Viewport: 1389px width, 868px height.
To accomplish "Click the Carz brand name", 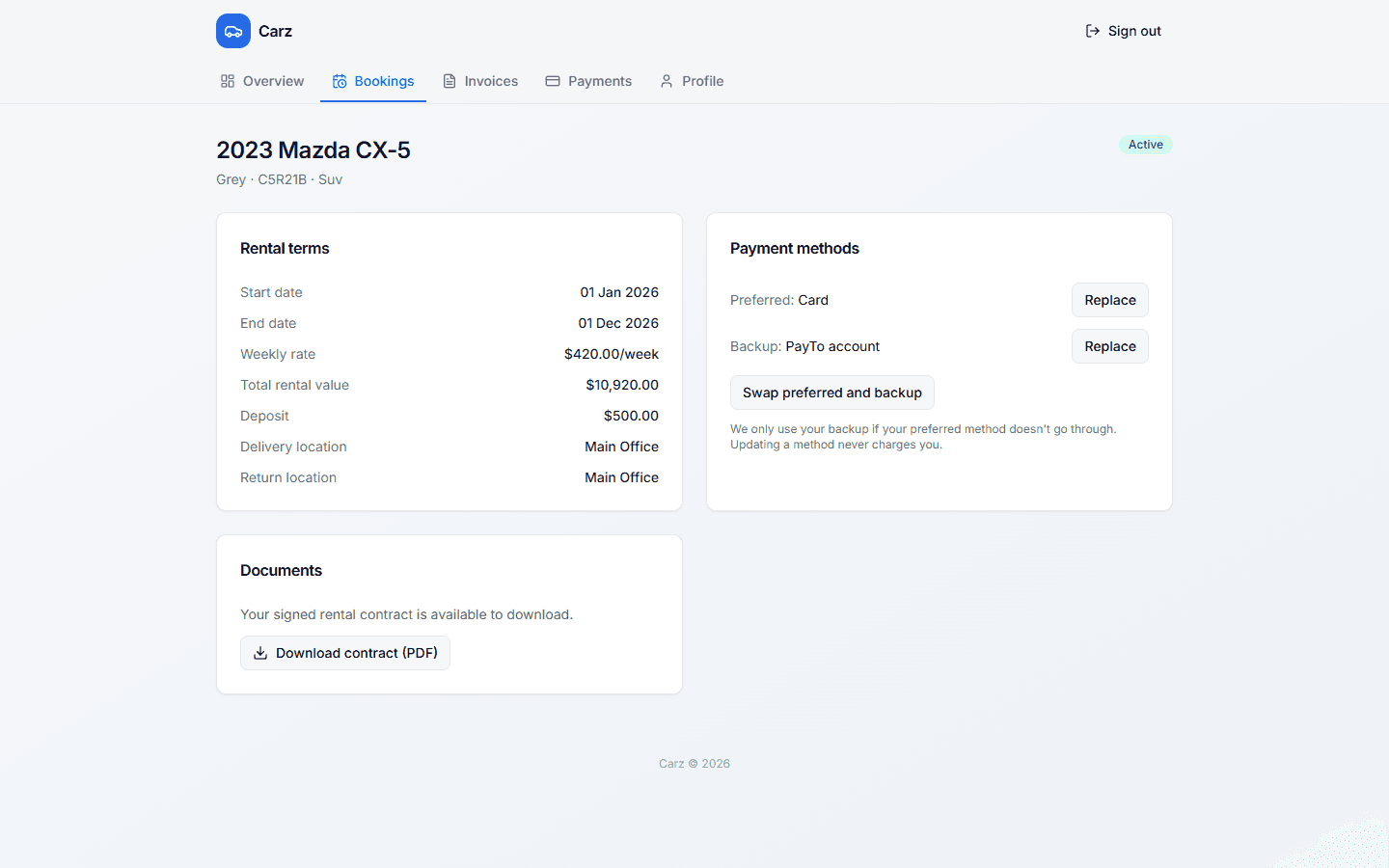I will (x=275, y=31).
